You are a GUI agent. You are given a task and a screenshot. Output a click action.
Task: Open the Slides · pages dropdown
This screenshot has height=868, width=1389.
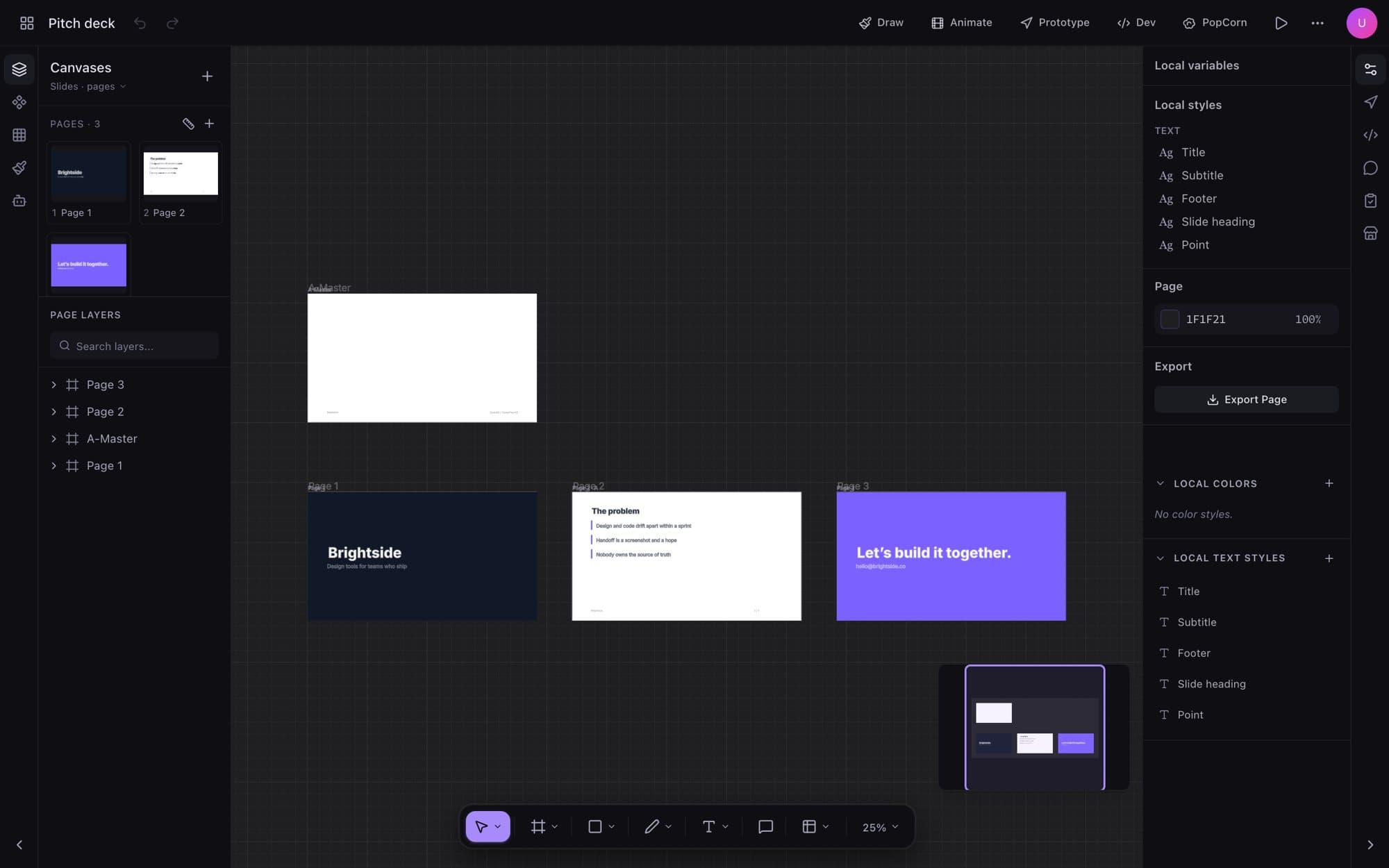pyautogui.click(x=88, y=86)
